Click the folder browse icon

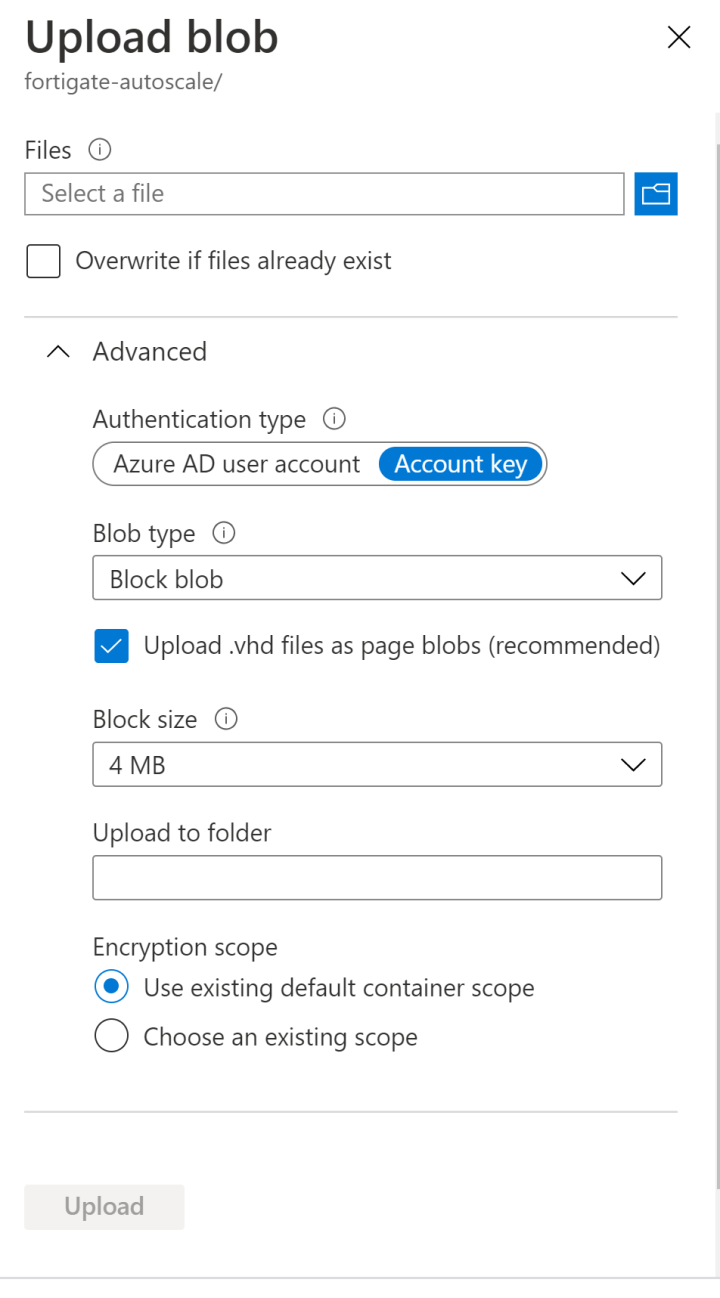tap(656, 194)
